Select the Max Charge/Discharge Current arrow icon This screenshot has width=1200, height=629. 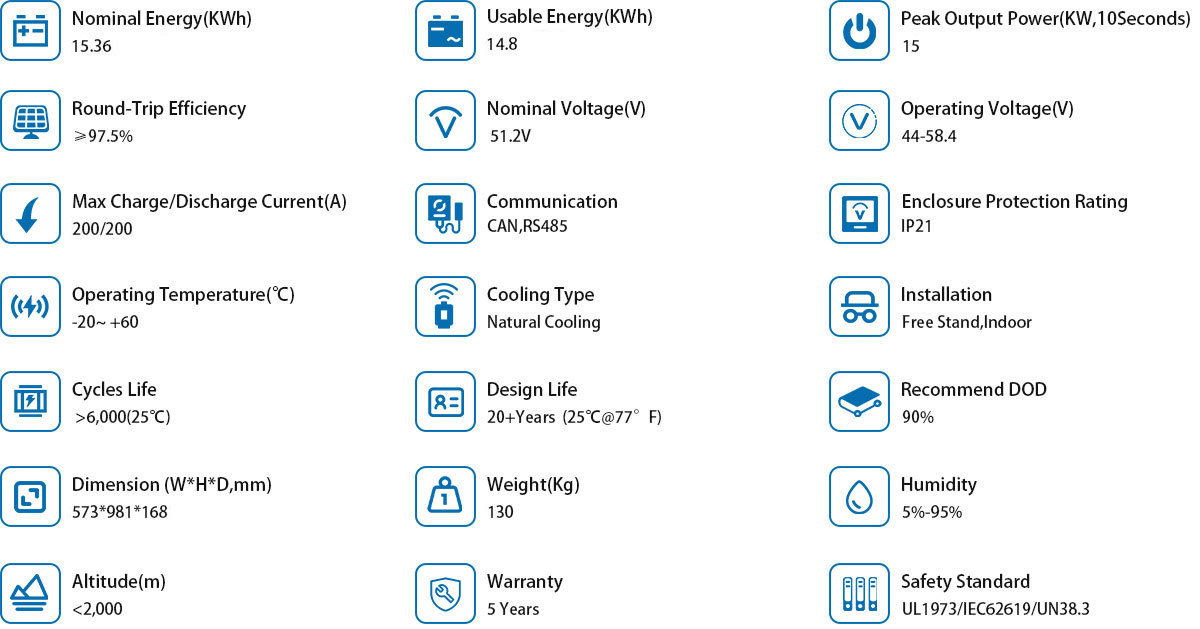click(x=30, y=213)
